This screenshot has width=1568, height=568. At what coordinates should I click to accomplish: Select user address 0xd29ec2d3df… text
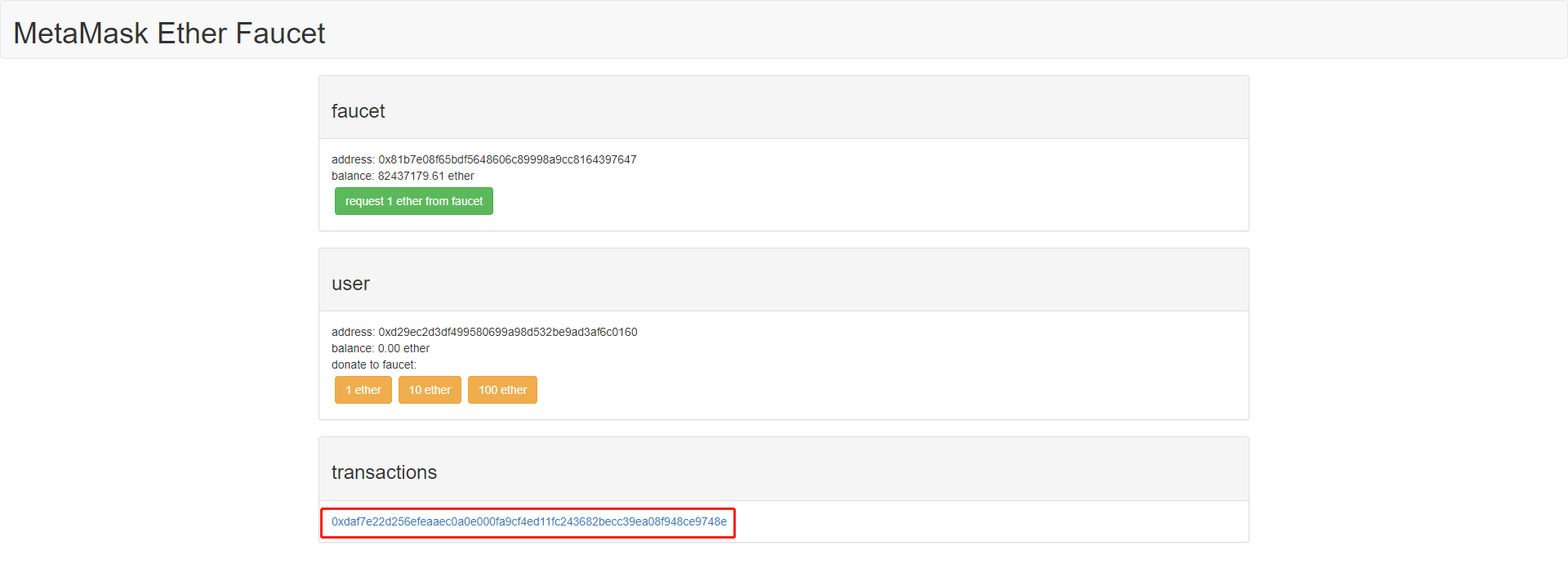tap(507, 332)
